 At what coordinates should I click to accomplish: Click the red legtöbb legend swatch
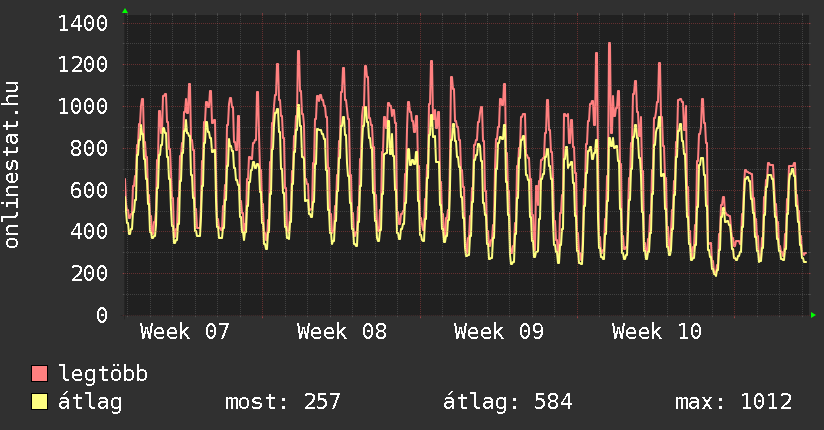(40, 374)
